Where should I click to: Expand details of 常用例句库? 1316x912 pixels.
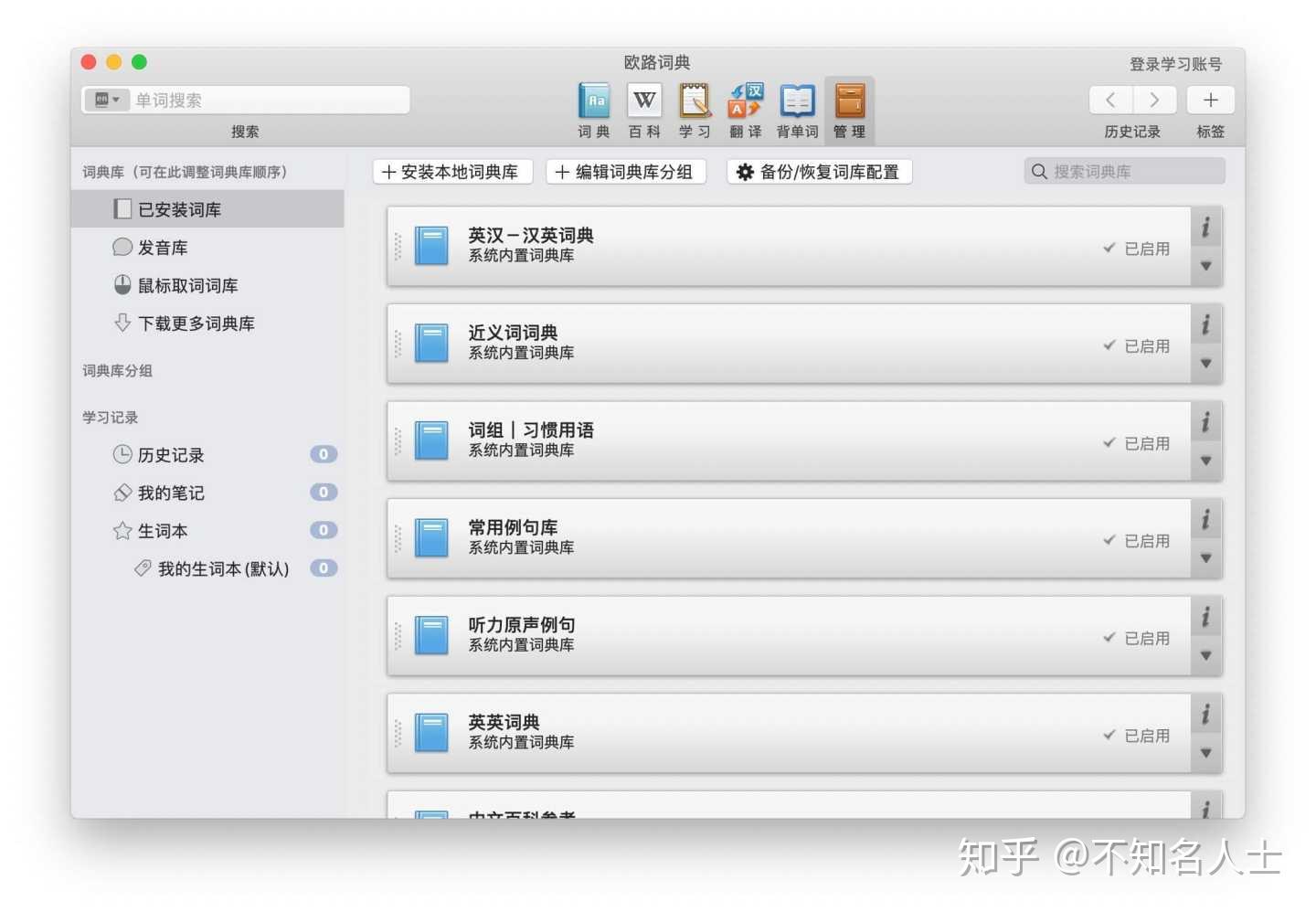1205,558
